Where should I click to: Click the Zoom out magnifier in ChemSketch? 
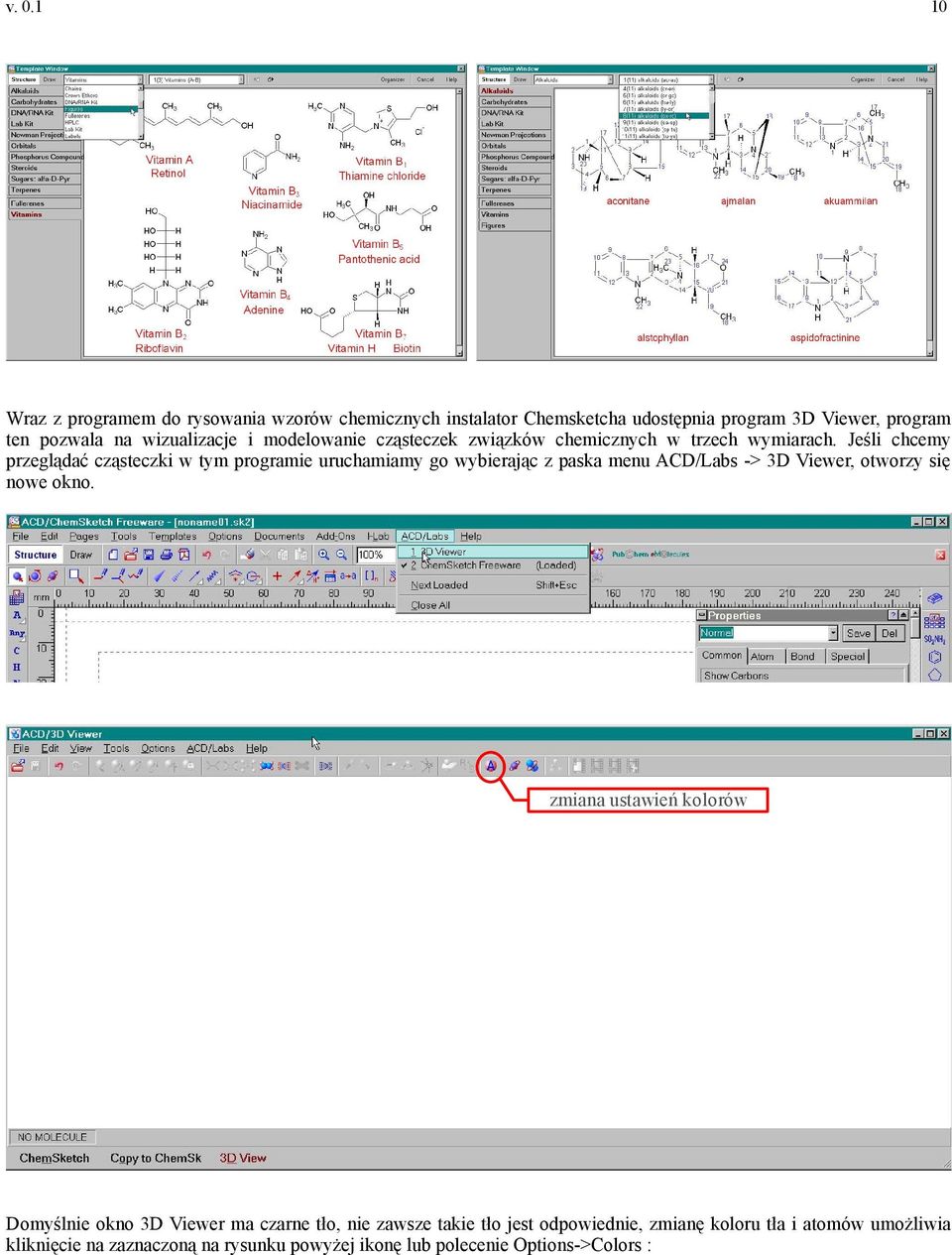click(x=341, y=555)
